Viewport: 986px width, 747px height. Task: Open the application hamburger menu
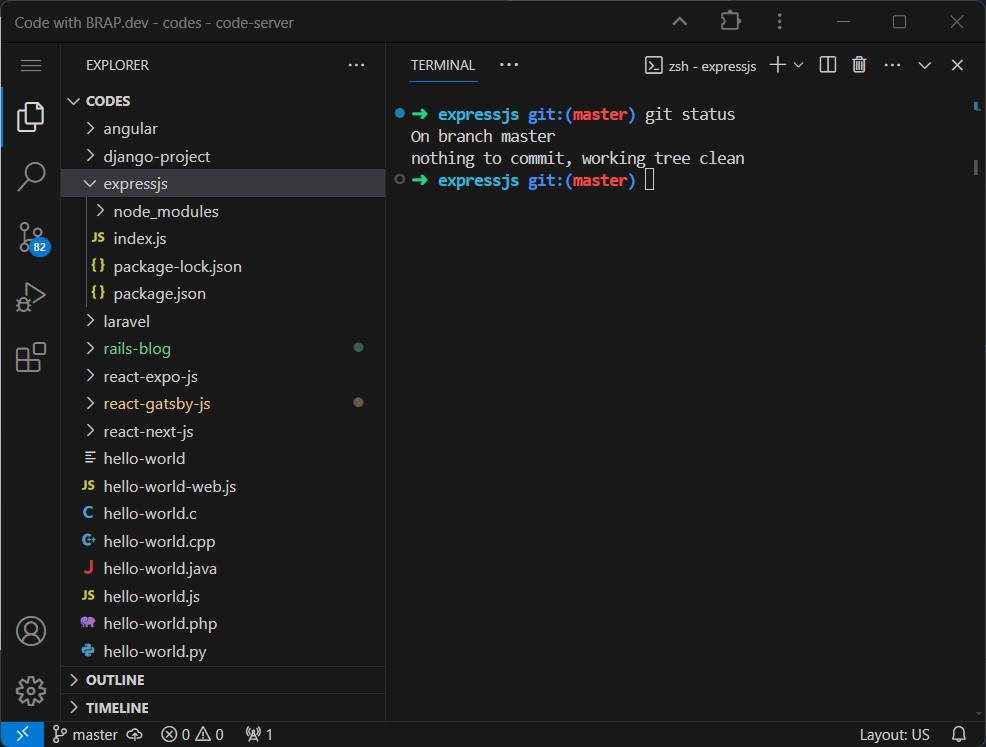(x=30, y=65)
